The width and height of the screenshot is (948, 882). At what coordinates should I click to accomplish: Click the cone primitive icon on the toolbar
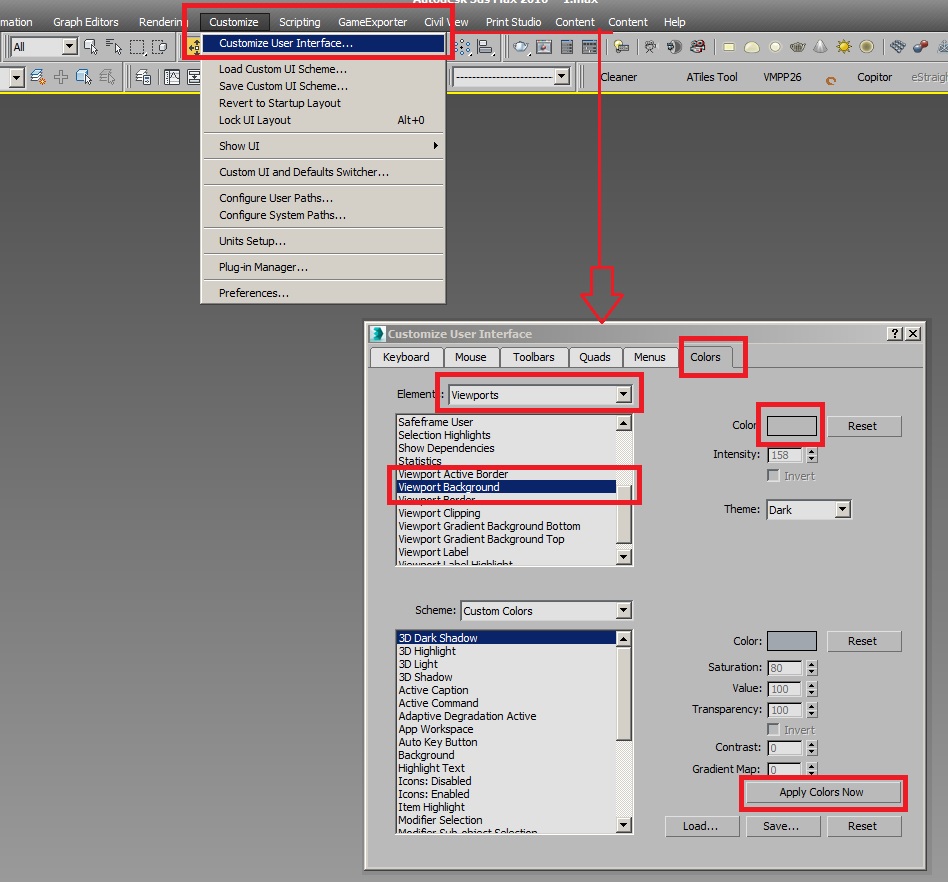[822, 45]
